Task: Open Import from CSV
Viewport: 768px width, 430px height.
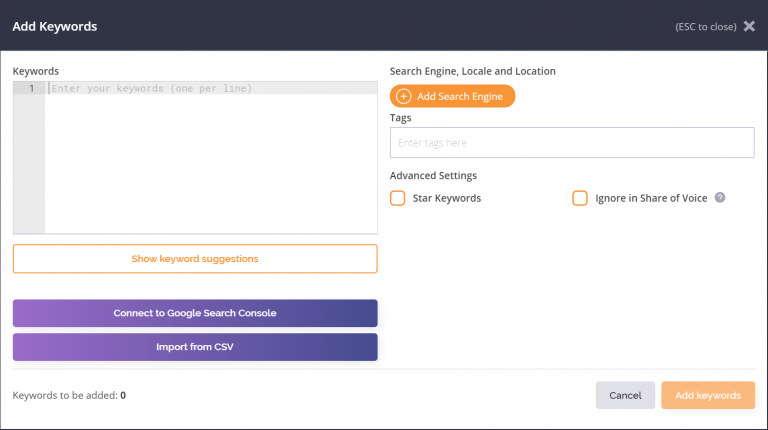Action: pos(195,347)
